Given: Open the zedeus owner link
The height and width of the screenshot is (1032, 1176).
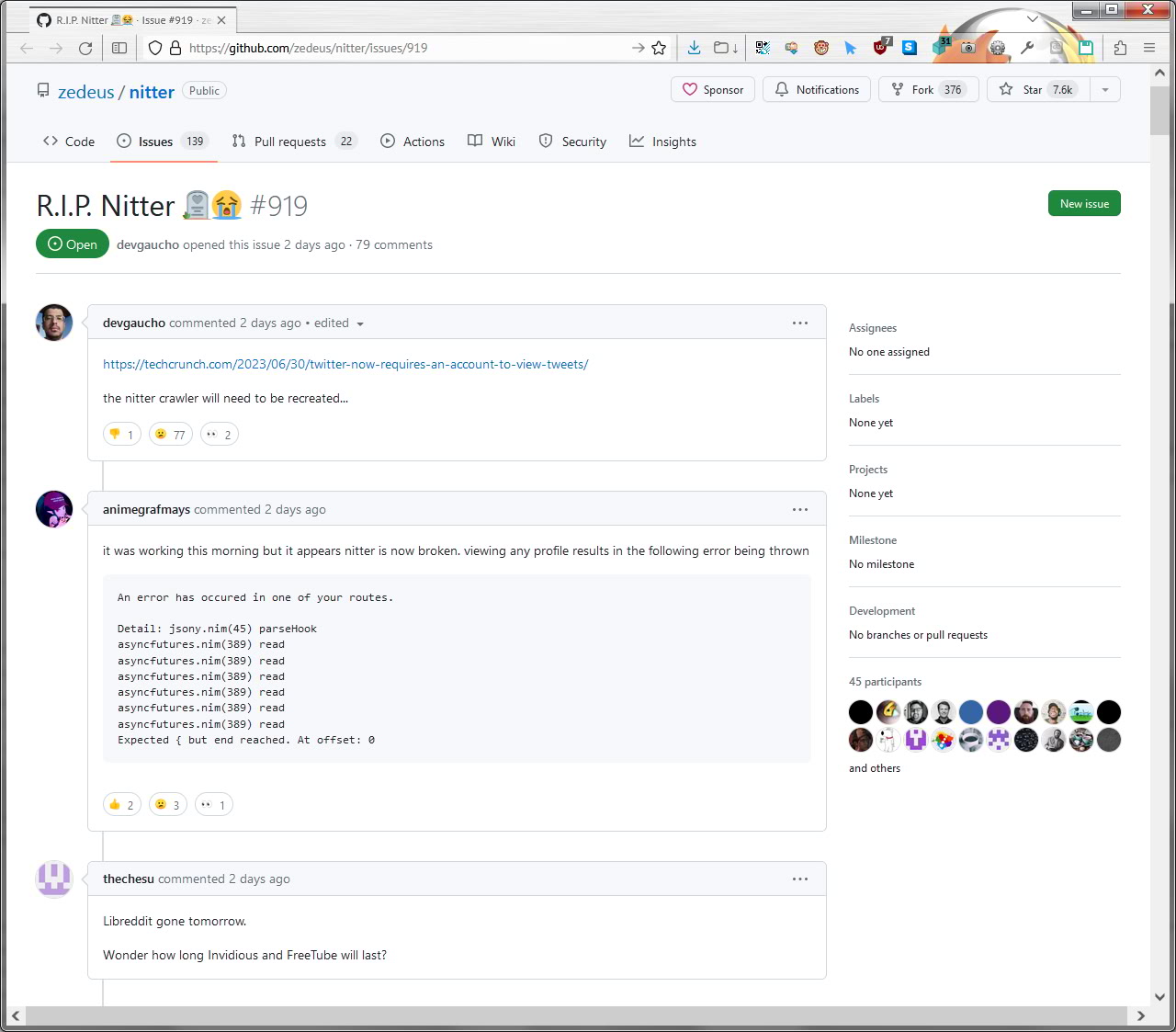Looking at the screenshot, I should pyautogui.click(x=86, y=92).
